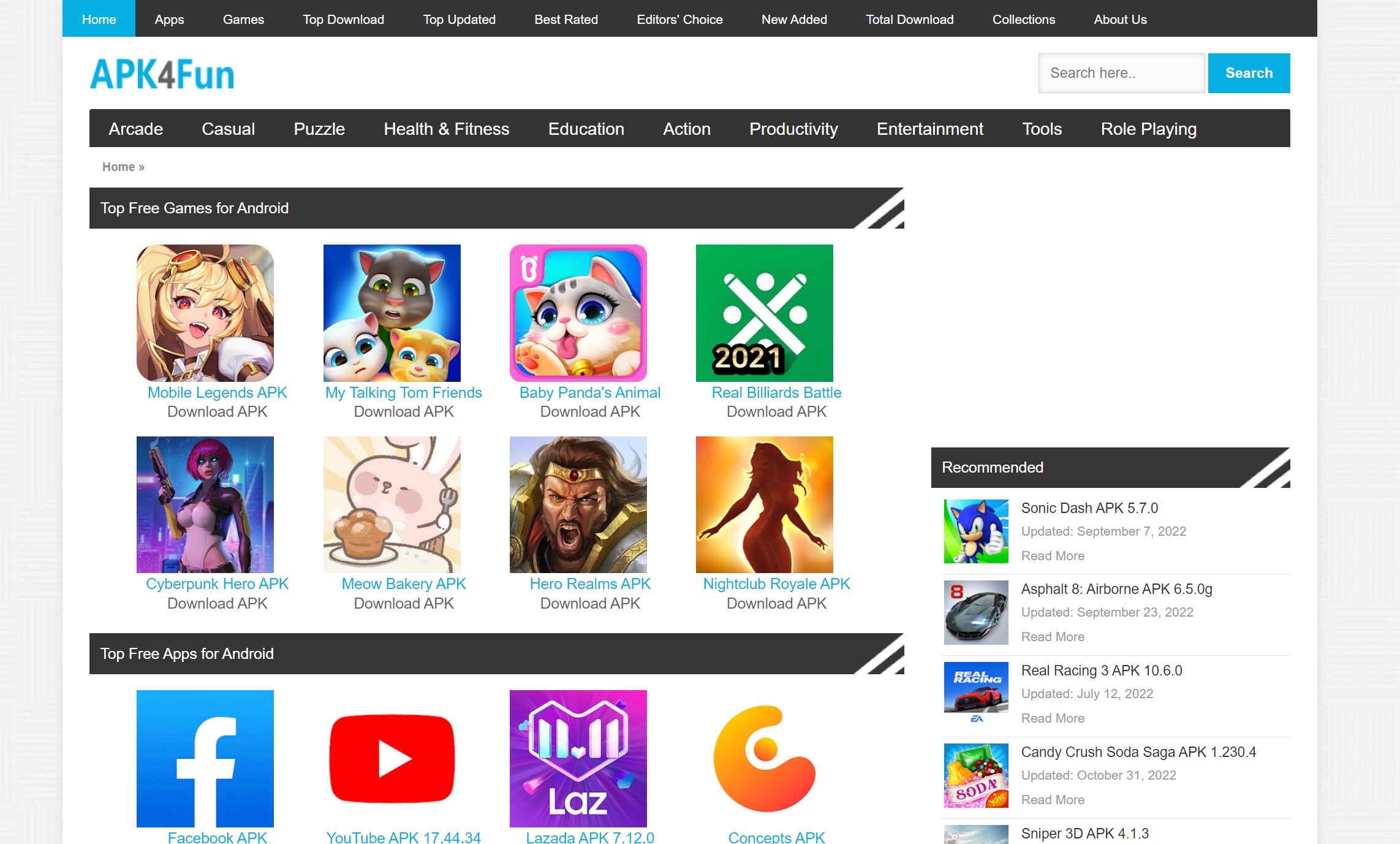This screenshot has width=1400, height=844.
Task: Select the Editors' Choice tab
Action: (x=678, y=19)
